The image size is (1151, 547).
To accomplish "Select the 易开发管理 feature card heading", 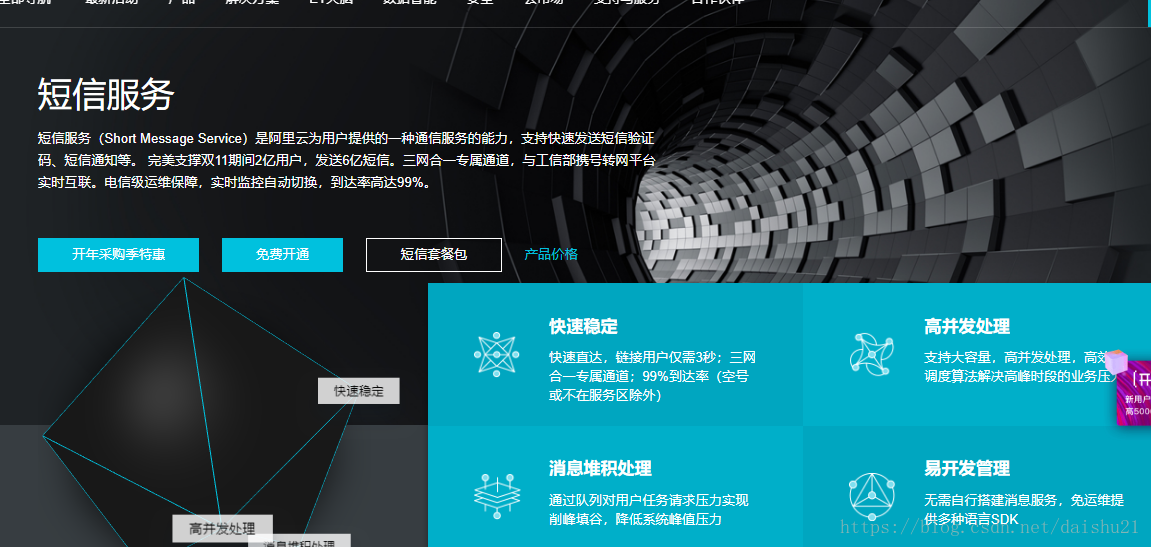I will (967, 468).
